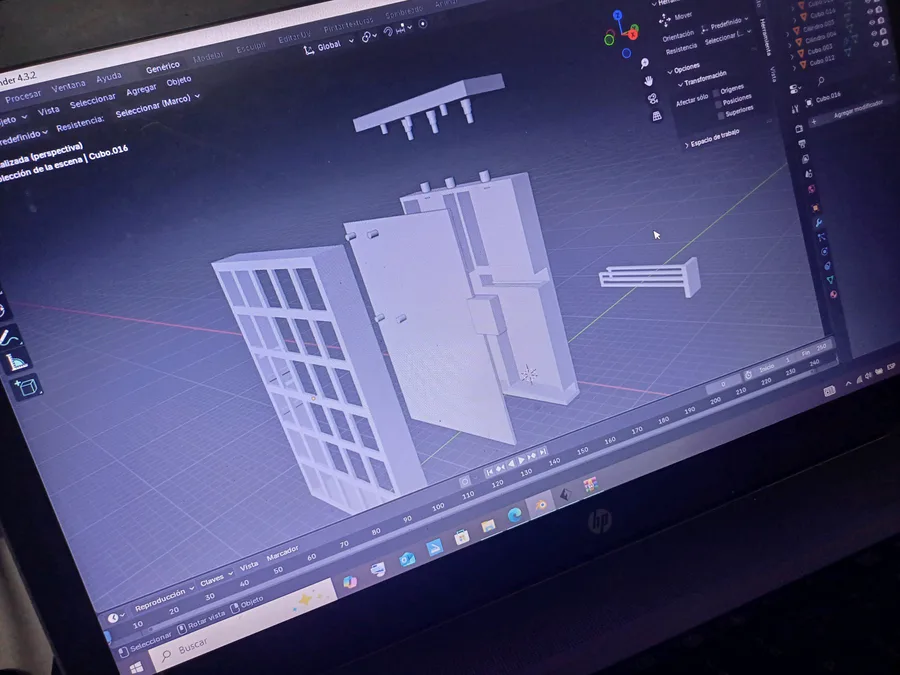
Task: Click the hand pan view icon
Action: tap(649, 80)
